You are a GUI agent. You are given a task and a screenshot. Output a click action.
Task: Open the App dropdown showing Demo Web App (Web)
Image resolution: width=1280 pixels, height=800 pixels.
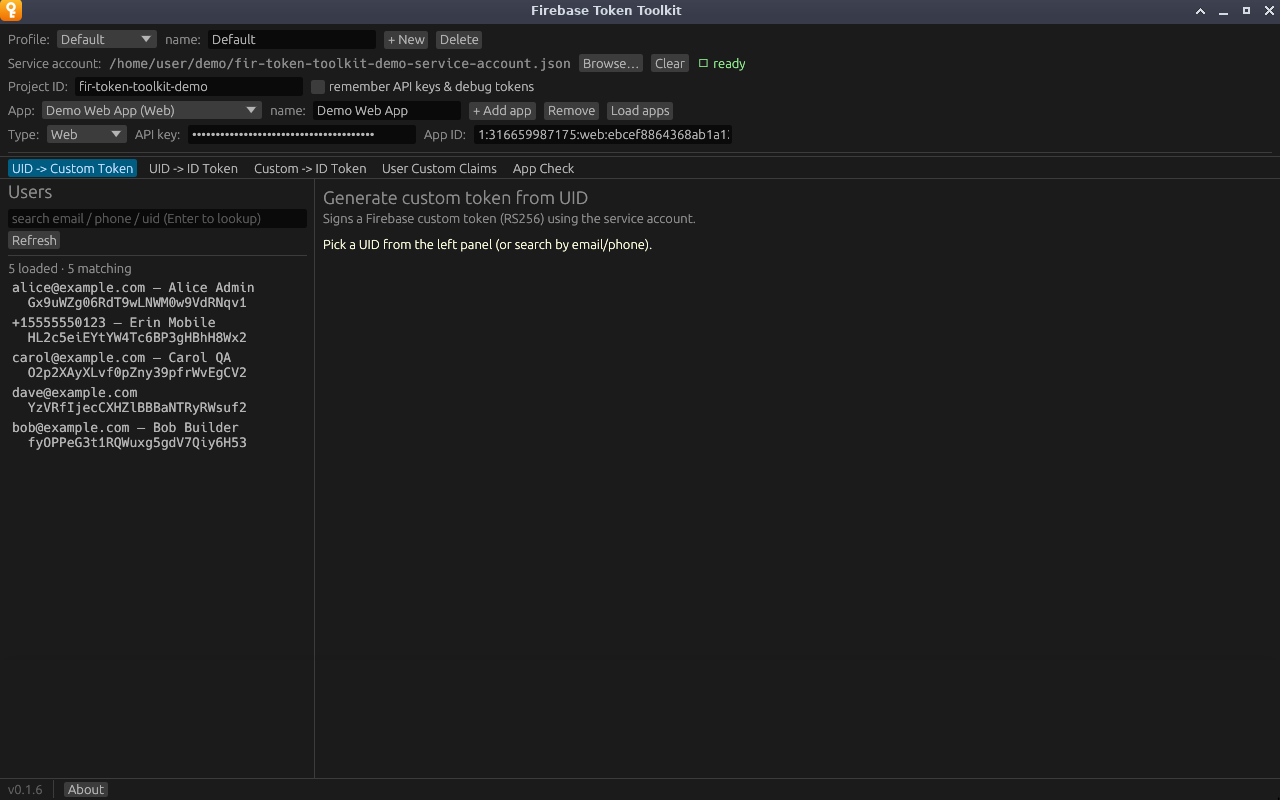click(x=152, y=111)
